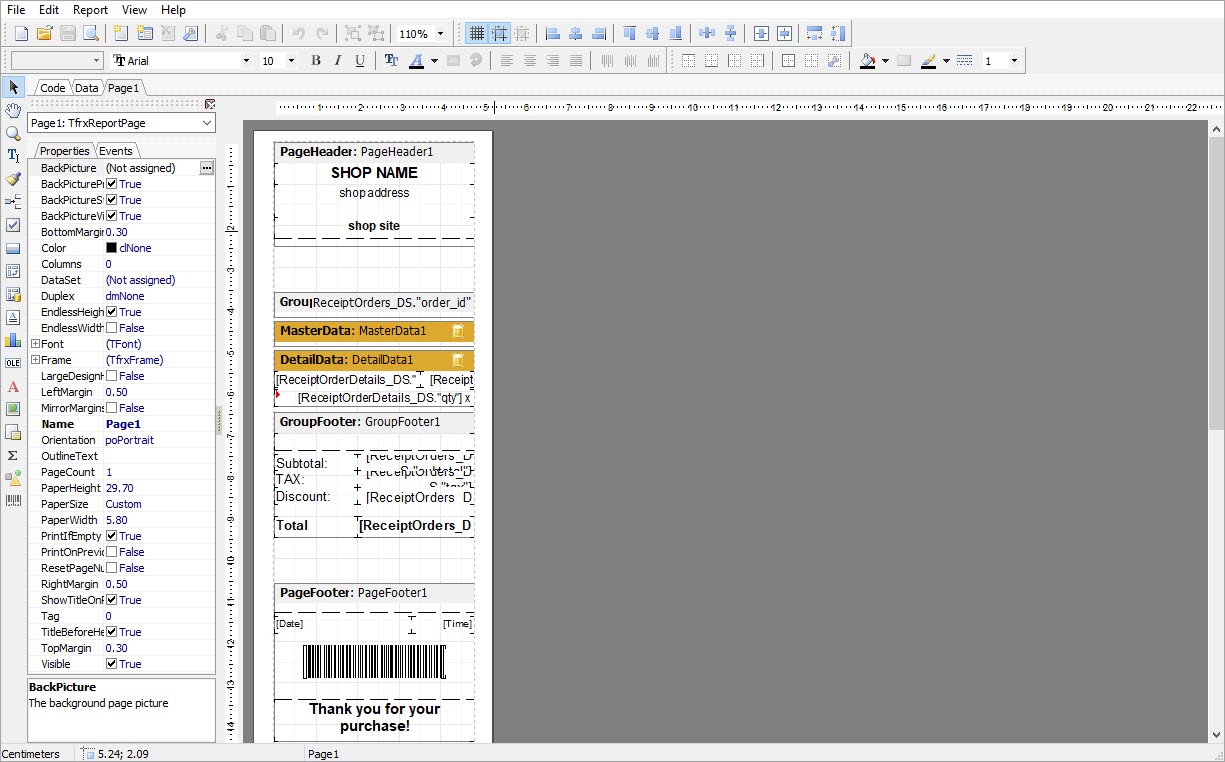This screenshot has width=1225, height=762.
Task: Expand the Frame property node
Action: click(35, 360)
